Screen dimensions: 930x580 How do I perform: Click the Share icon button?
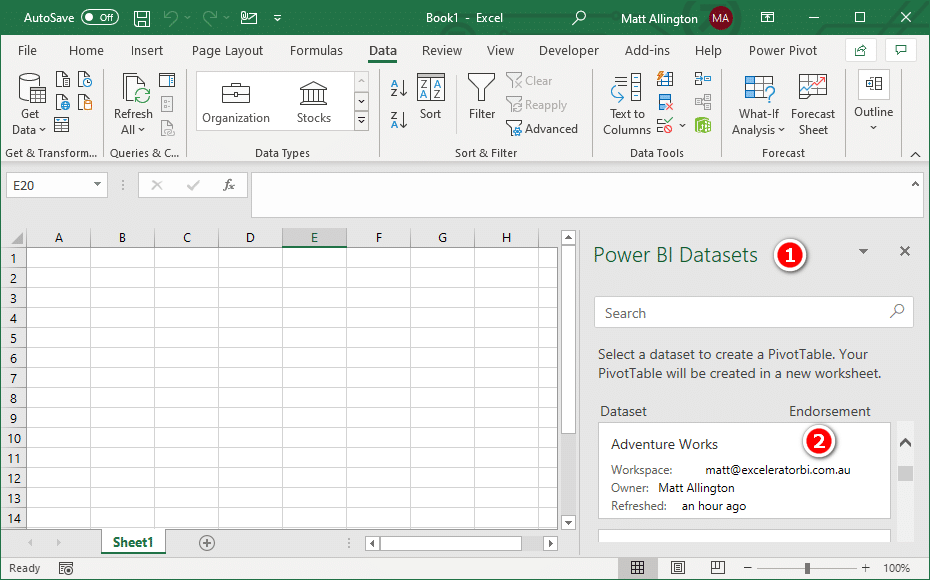[861, 51]
